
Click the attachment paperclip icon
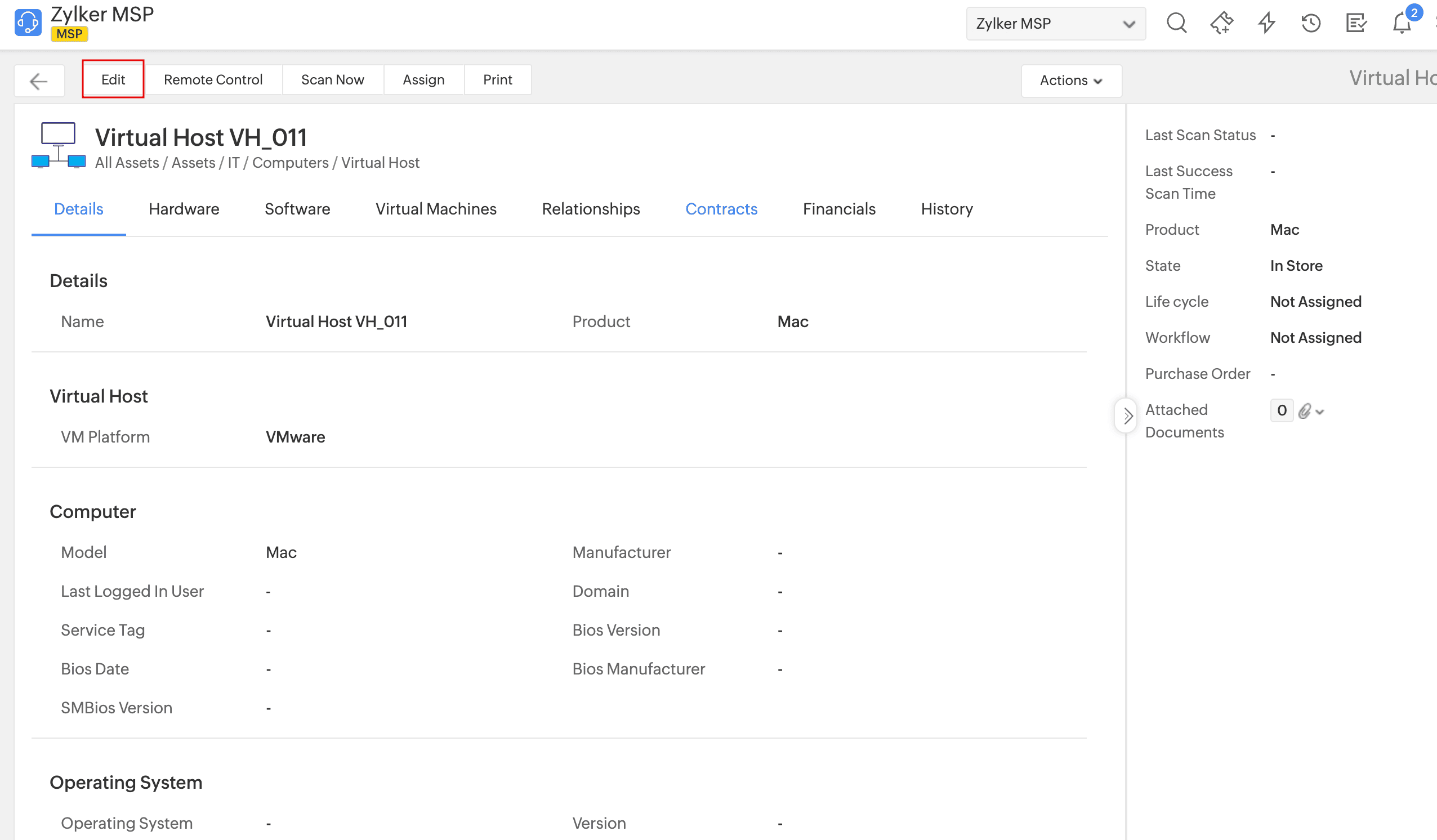1305,410
